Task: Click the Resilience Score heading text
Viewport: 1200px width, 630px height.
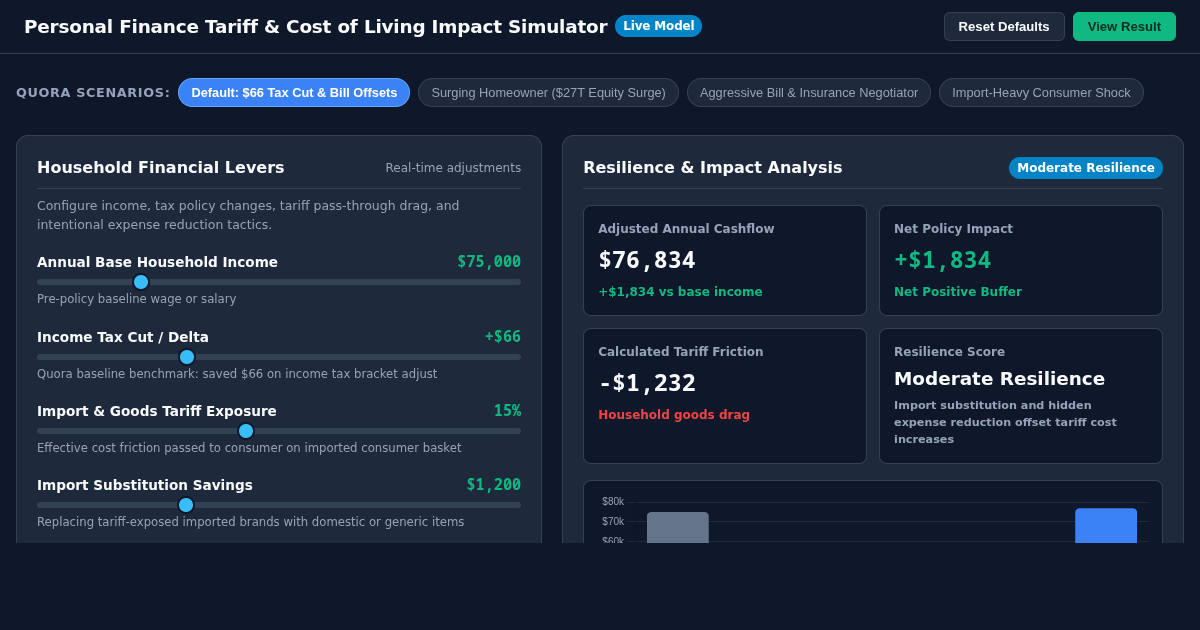Action: [949, 352]
